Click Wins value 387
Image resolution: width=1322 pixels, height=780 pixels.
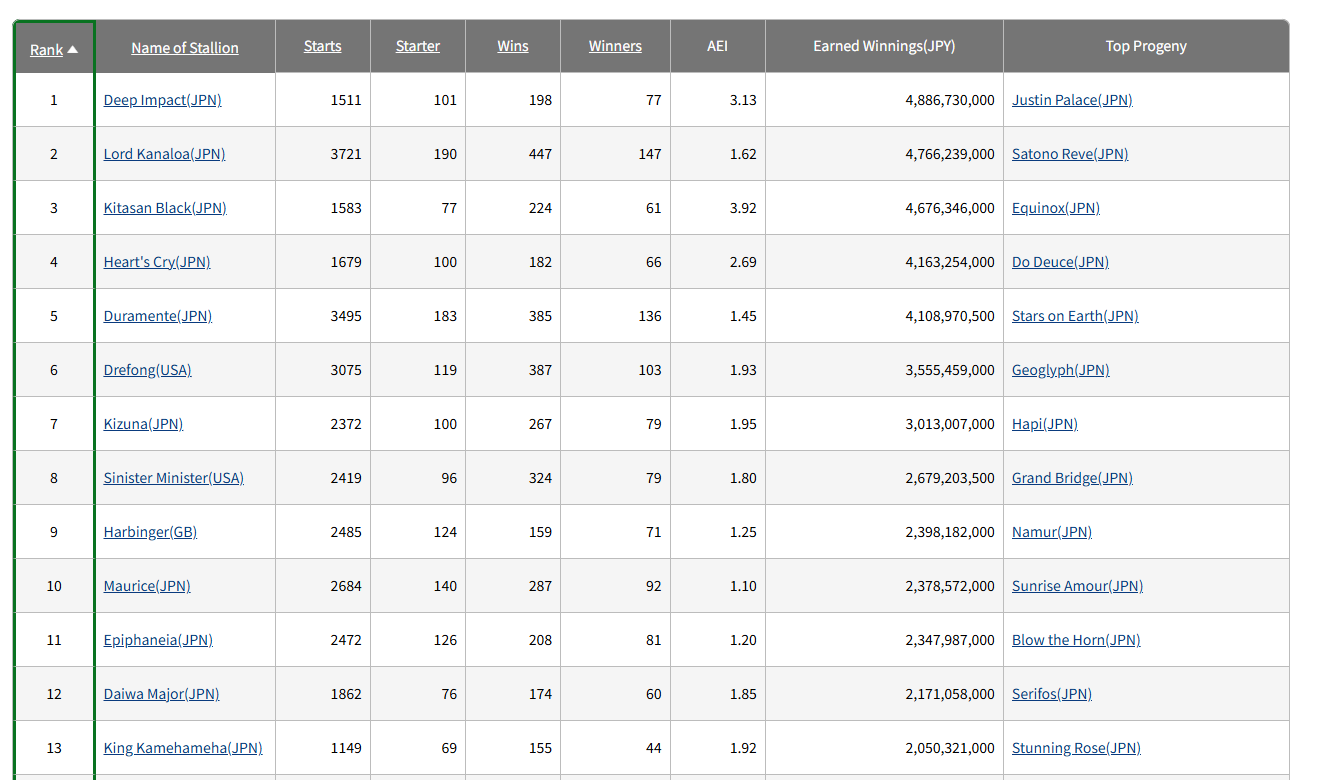pyautogui.click(x=540, y=370)
